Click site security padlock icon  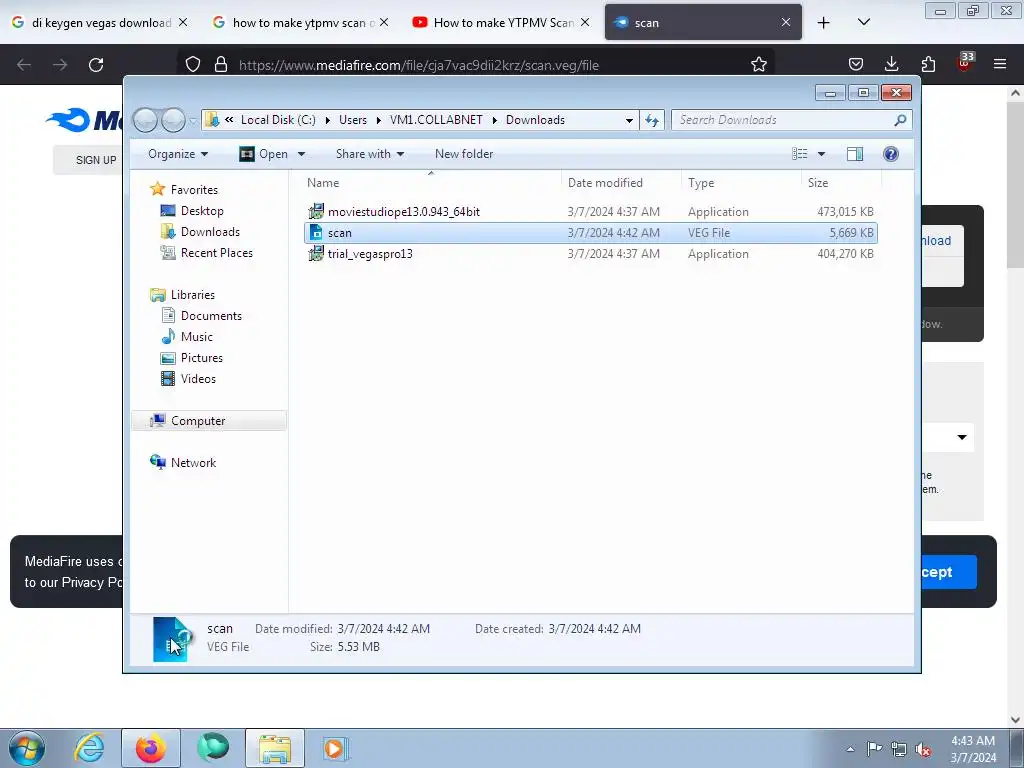(221, 65)
